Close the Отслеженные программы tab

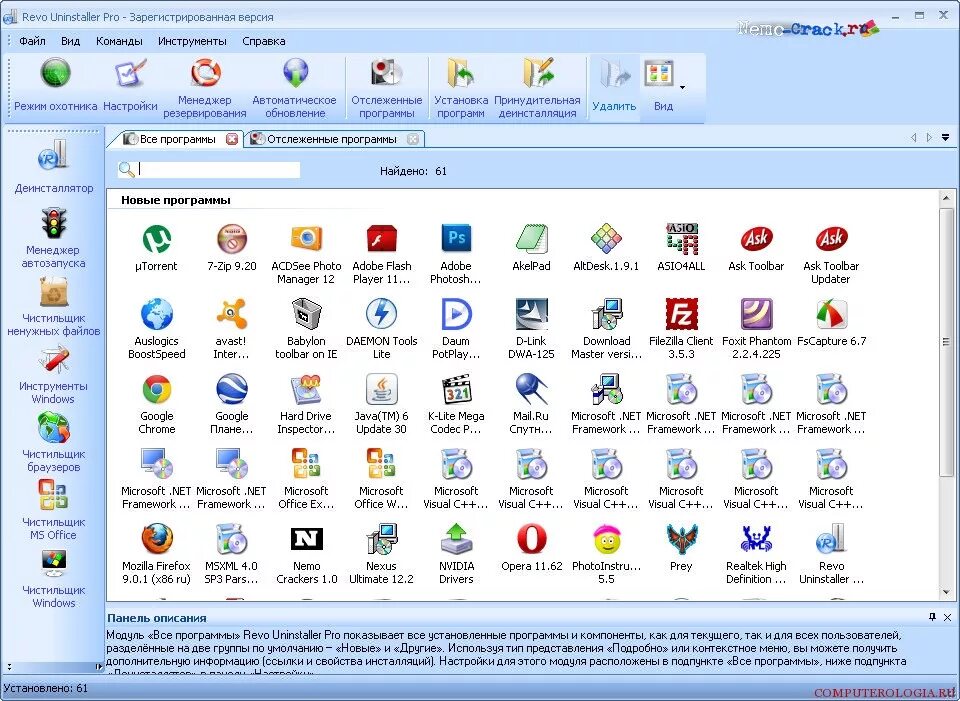pyautogui.click(x=413, y=139)
